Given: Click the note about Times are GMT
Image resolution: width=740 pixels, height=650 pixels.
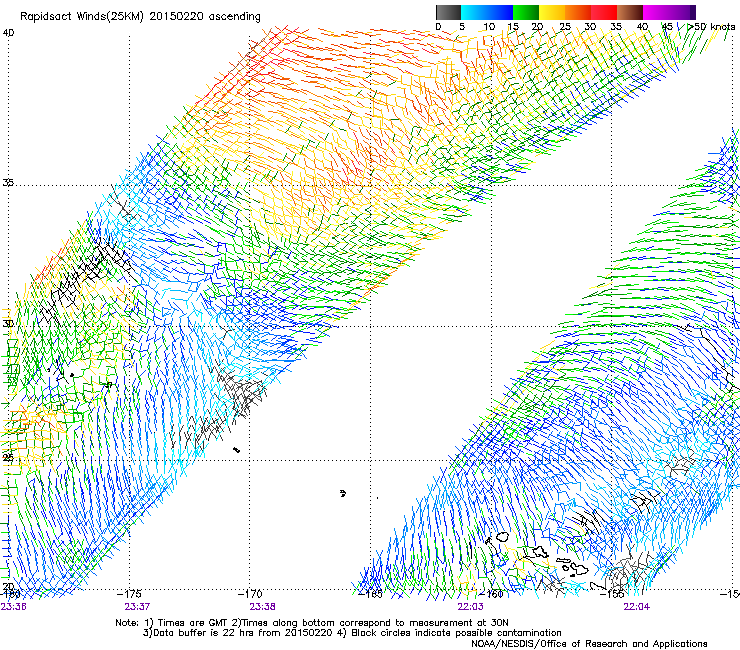Looking at the screenshot, I should [x=312, y=623].
